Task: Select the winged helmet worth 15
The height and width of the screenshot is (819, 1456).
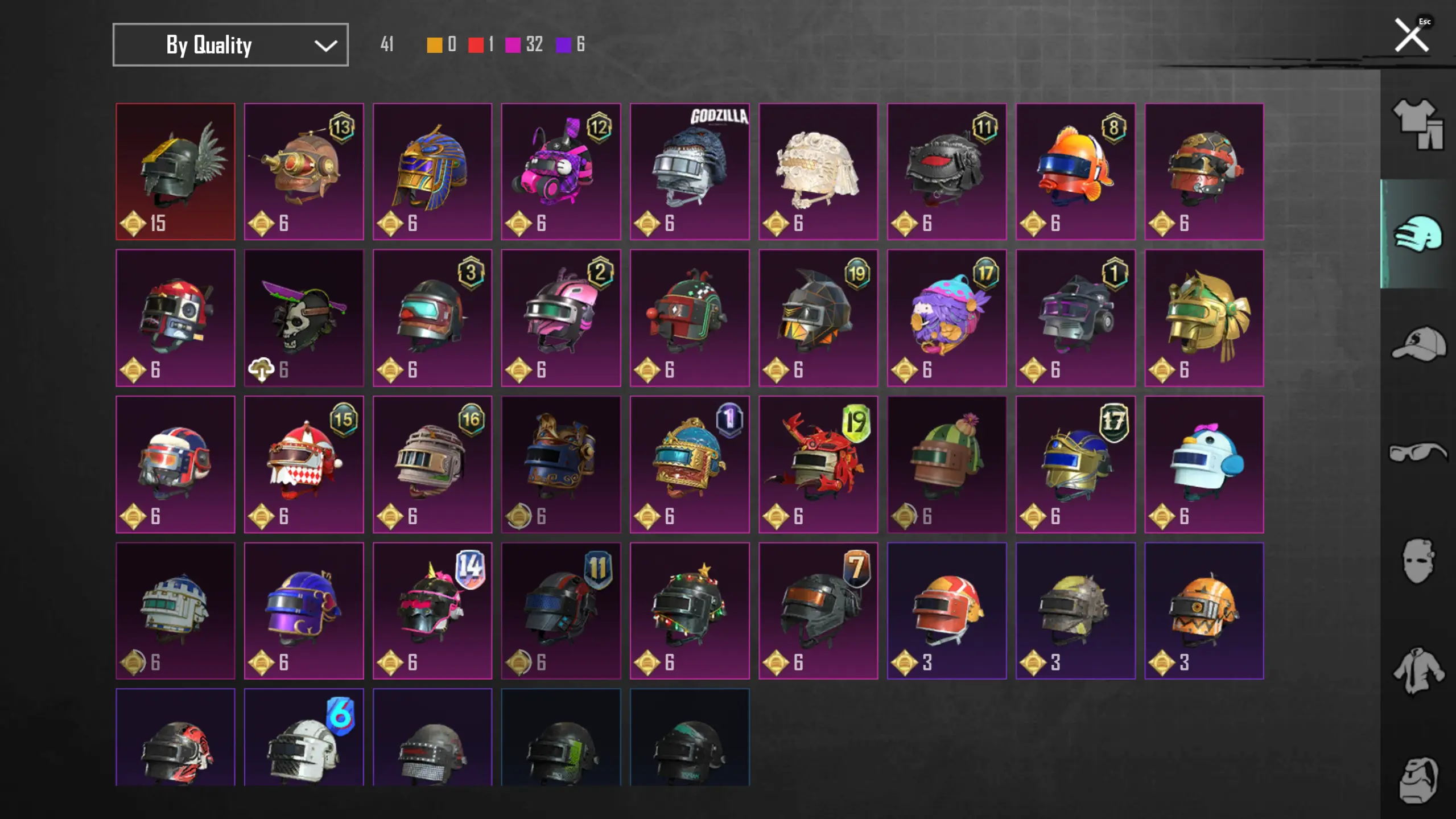Action: pos(175,171)
